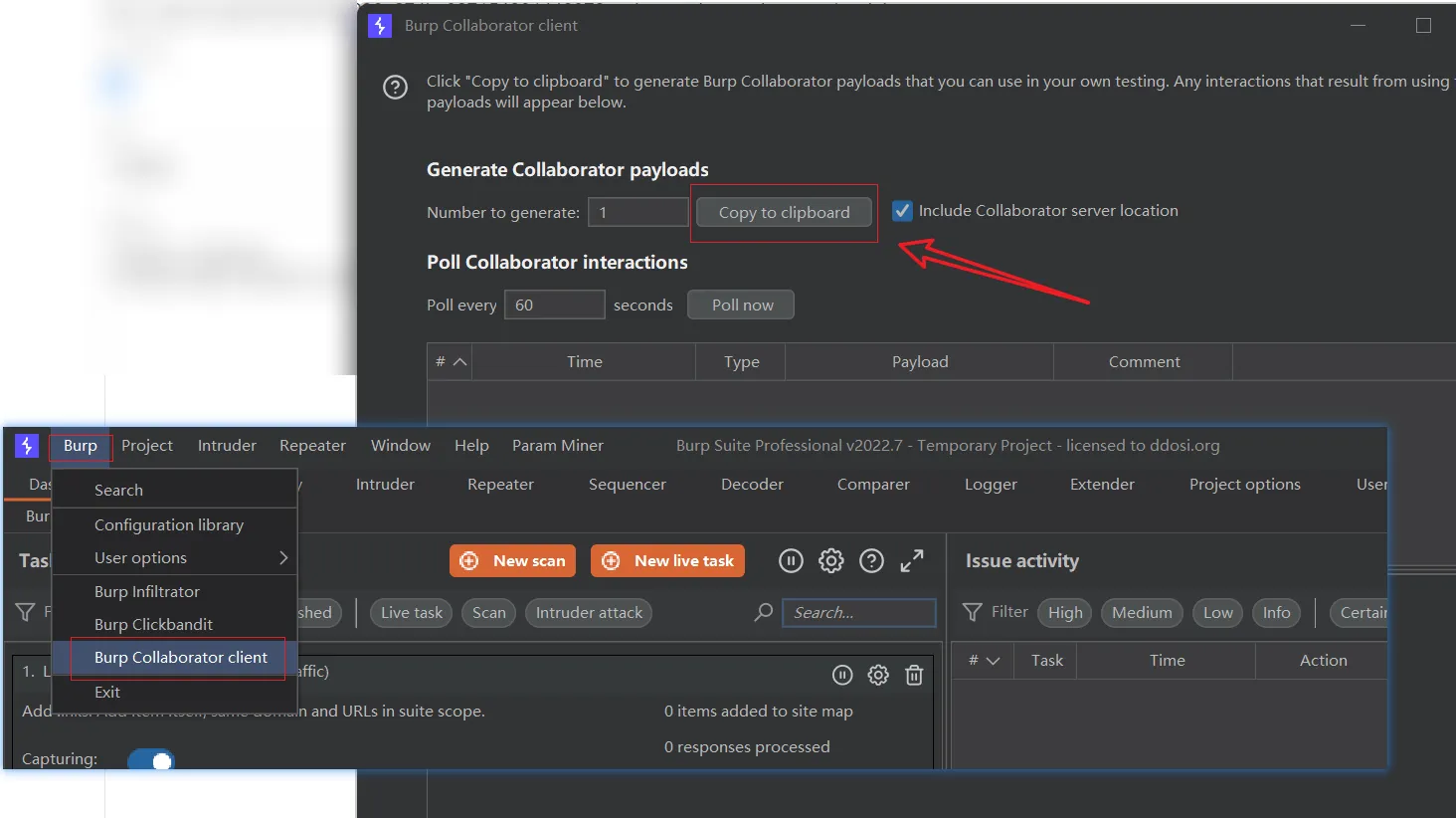This screenshot has height=818, width=1456.
Task: Sort interactions by Time column header
Action: [585, 362]
